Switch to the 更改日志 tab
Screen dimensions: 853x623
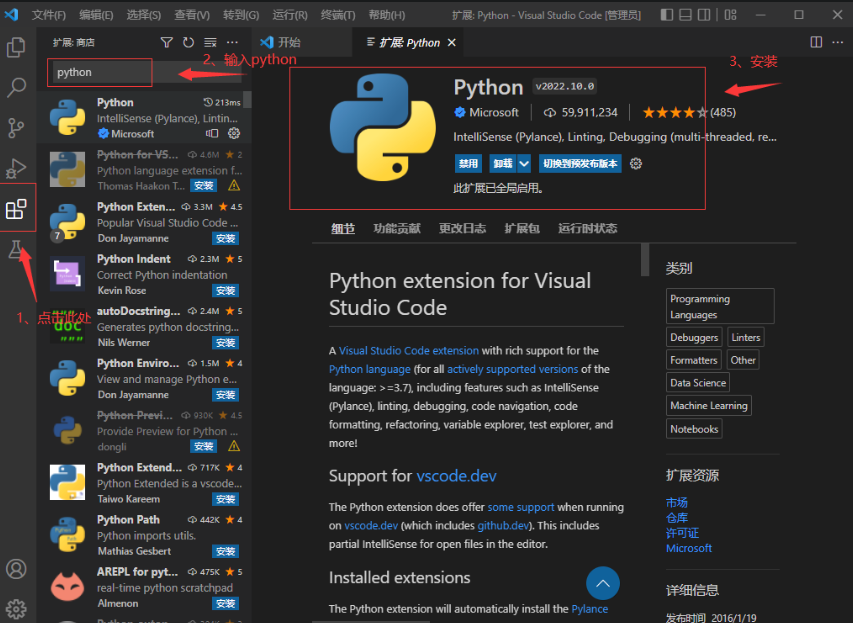pyautogui.click(x=463, y=228)
